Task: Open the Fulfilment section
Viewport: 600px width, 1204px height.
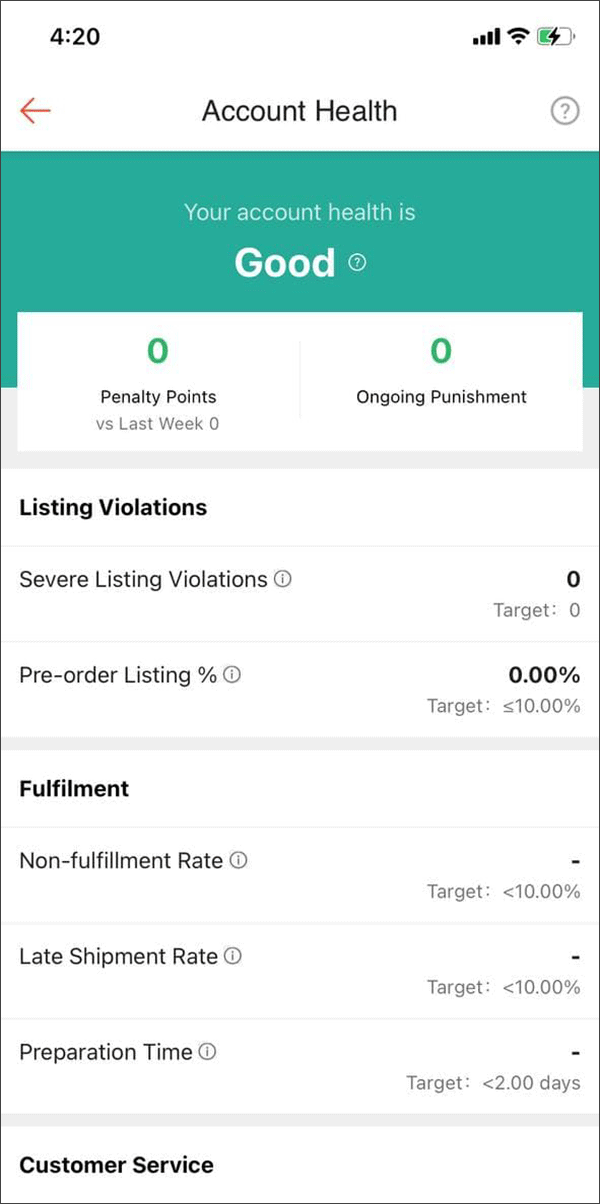Action: 74,788
